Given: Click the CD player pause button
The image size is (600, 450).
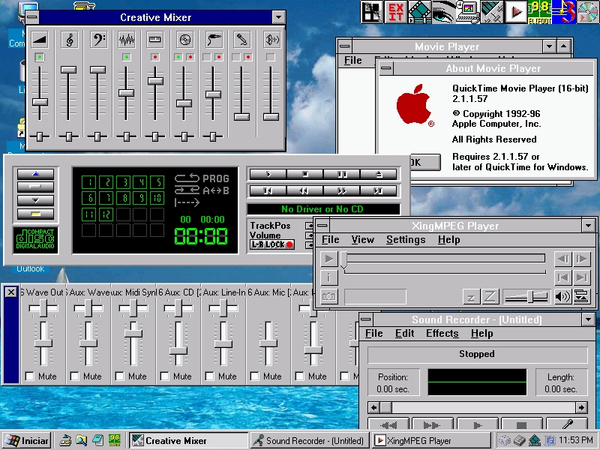Looking at the screenshot, I should point(342,174).
